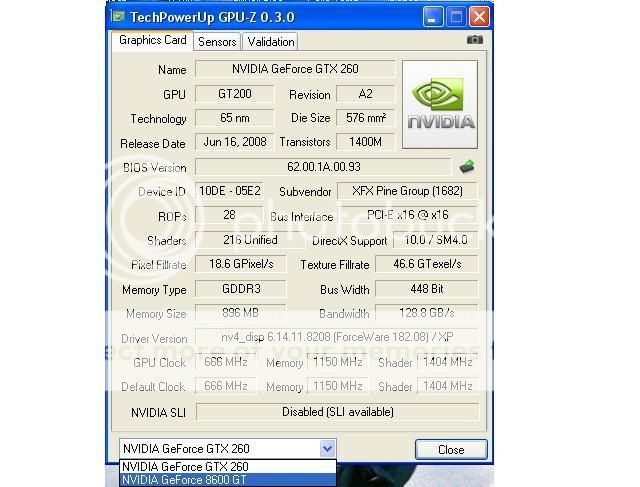Screen dimensions: 640x487
Task: Click the 'Subvendor' label
Action: pos(305,192)
